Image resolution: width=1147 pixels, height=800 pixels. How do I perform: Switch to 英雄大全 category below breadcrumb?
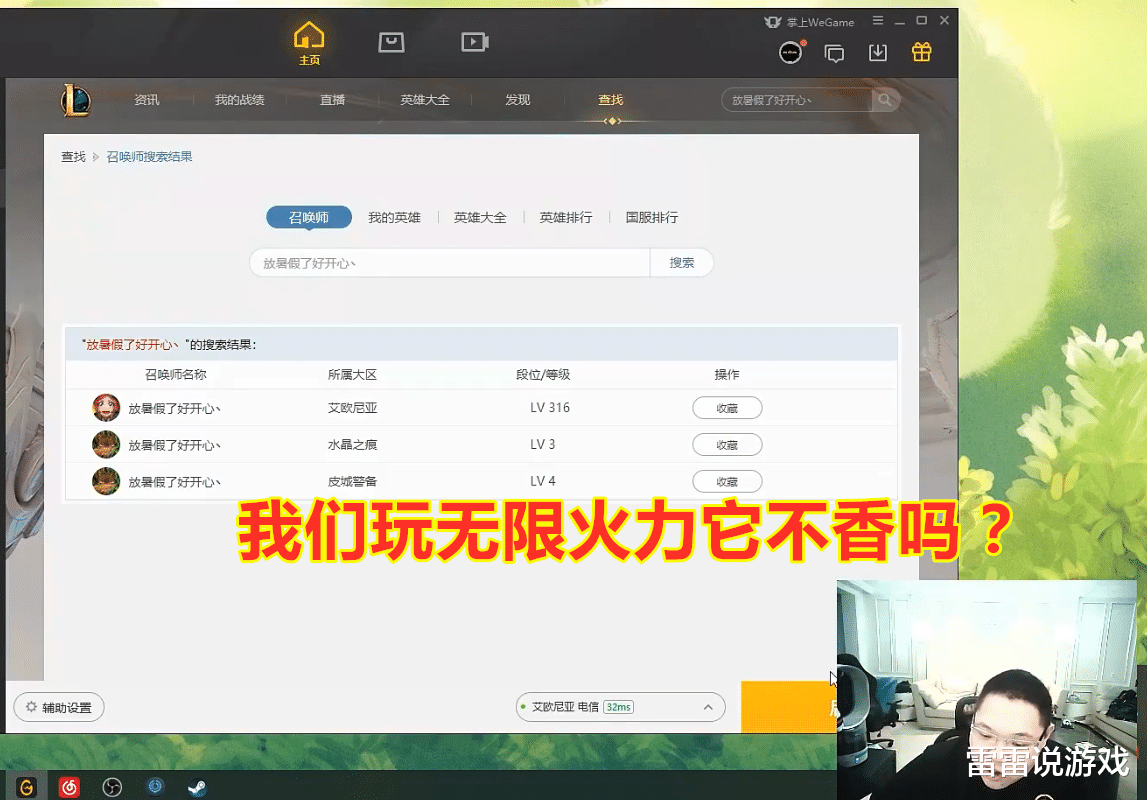(480, 217)
